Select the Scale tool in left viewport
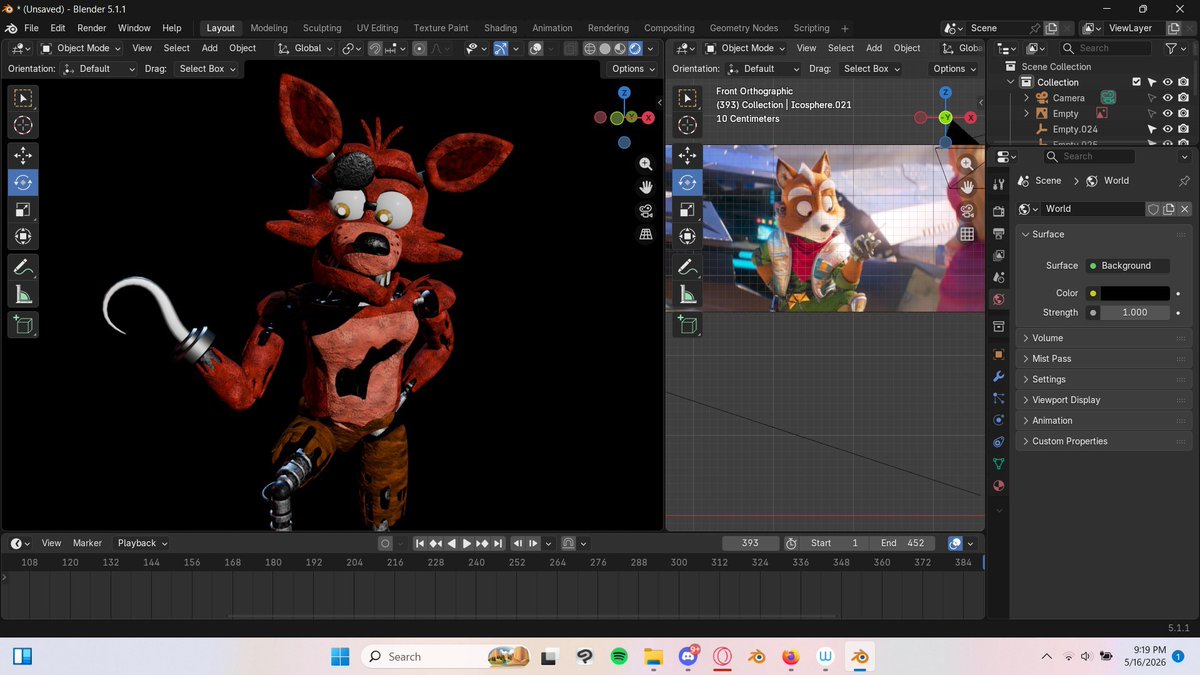 click(23, 209)
